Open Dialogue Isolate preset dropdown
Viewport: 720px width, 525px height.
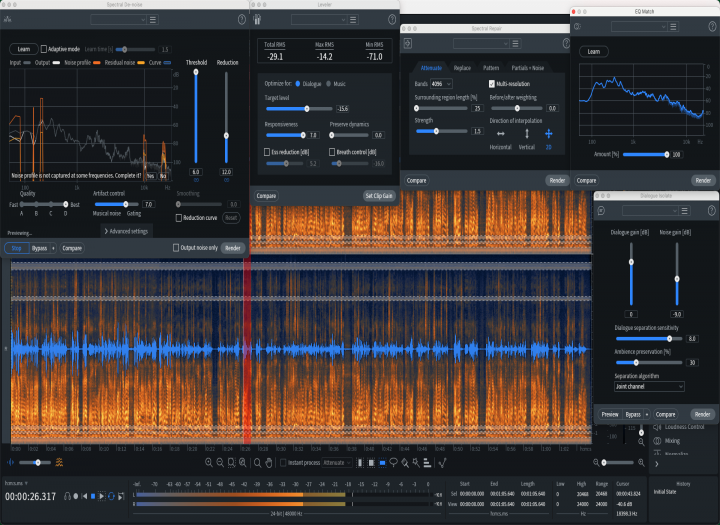pos(650,211)
